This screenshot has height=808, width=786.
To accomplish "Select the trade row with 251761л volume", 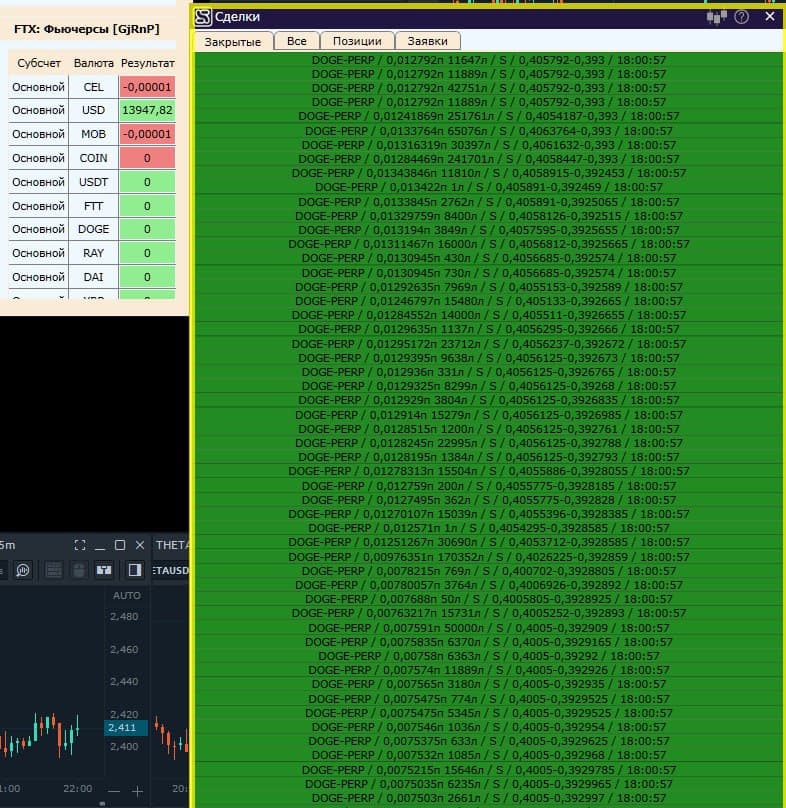I will [x=489, y=116].
